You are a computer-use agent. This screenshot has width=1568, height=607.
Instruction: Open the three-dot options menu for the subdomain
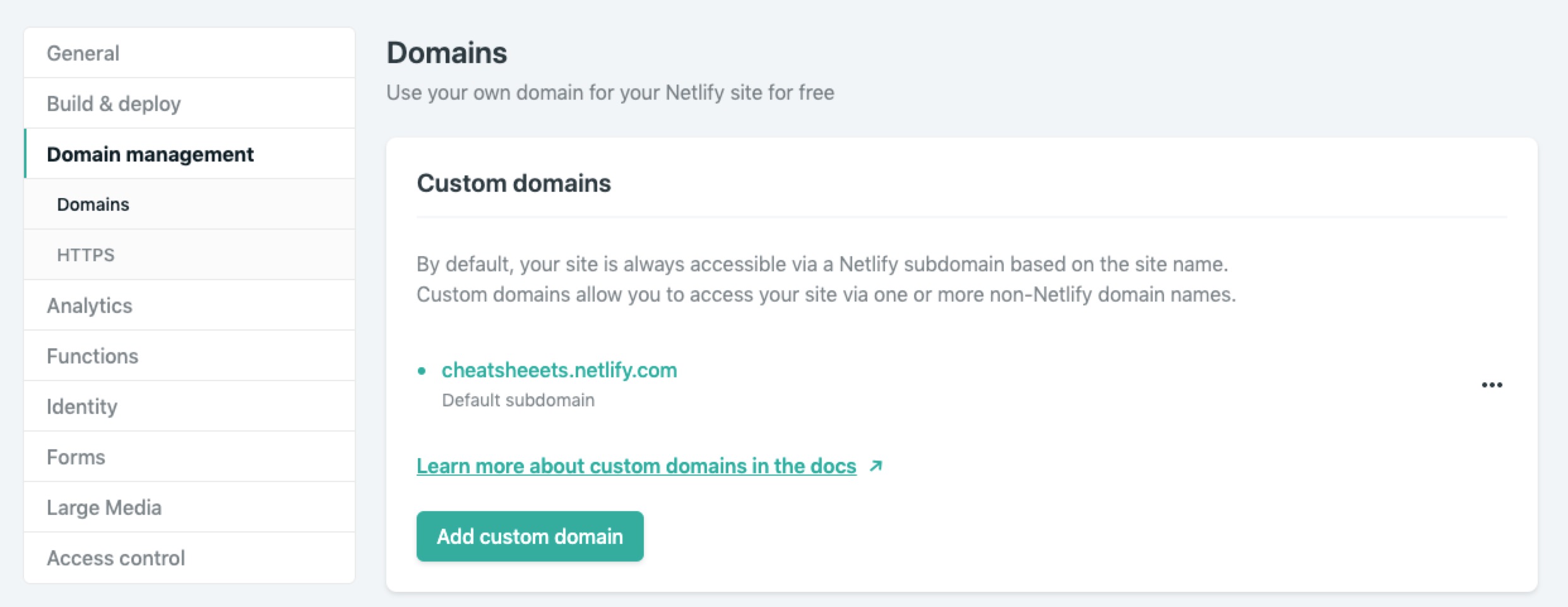(x=1492, y=385)
